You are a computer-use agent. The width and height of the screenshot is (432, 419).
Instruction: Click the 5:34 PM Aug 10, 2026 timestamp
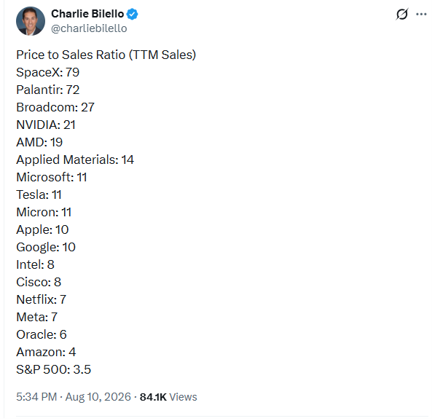point(73,397)
